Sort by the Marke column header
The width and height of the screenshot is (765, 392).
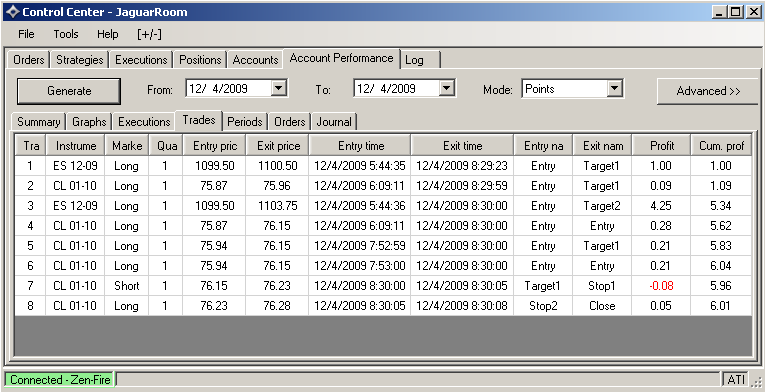[x=127, y=145]
